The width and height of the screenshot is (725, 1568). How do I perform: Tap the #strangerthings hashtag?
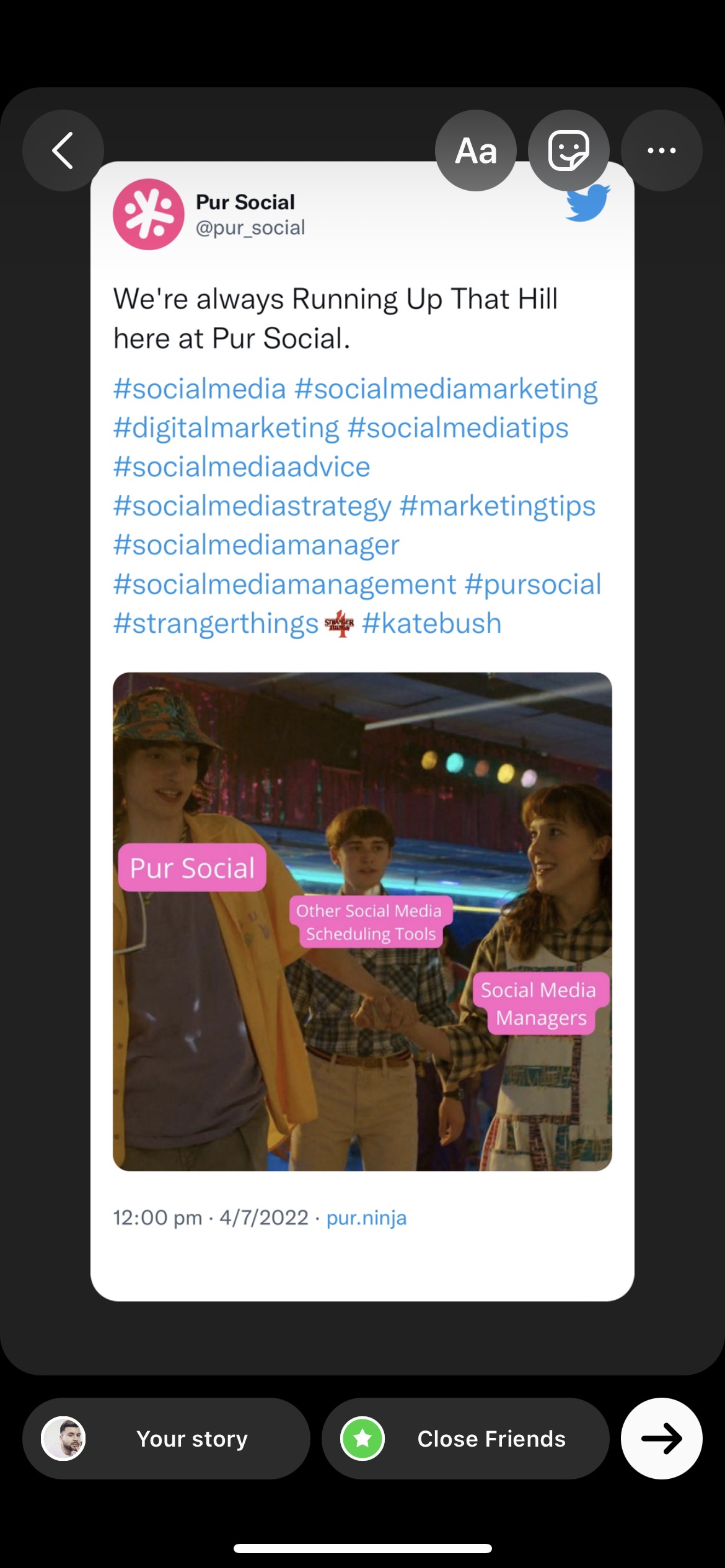point(216,623)
